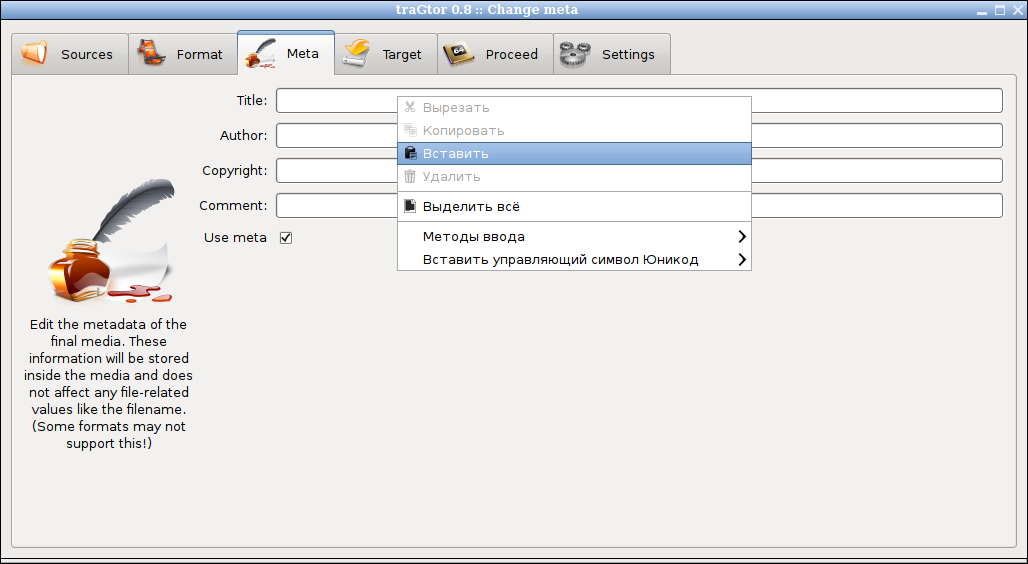The image size is (1028, 564).
Task: Minimize the traGtor window
Action: (x=983, y=10)
